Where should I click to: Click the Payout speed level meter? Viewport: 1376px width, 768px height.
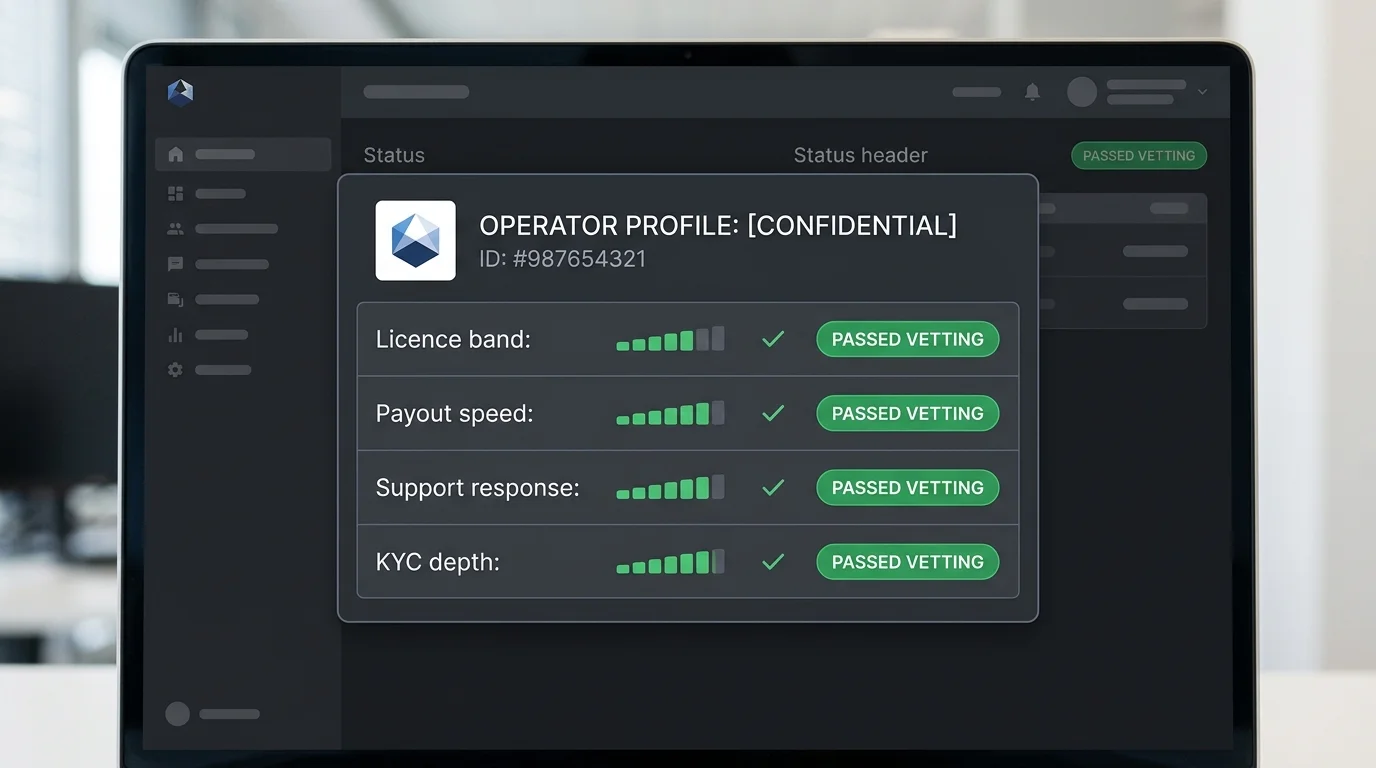[670, 413]
